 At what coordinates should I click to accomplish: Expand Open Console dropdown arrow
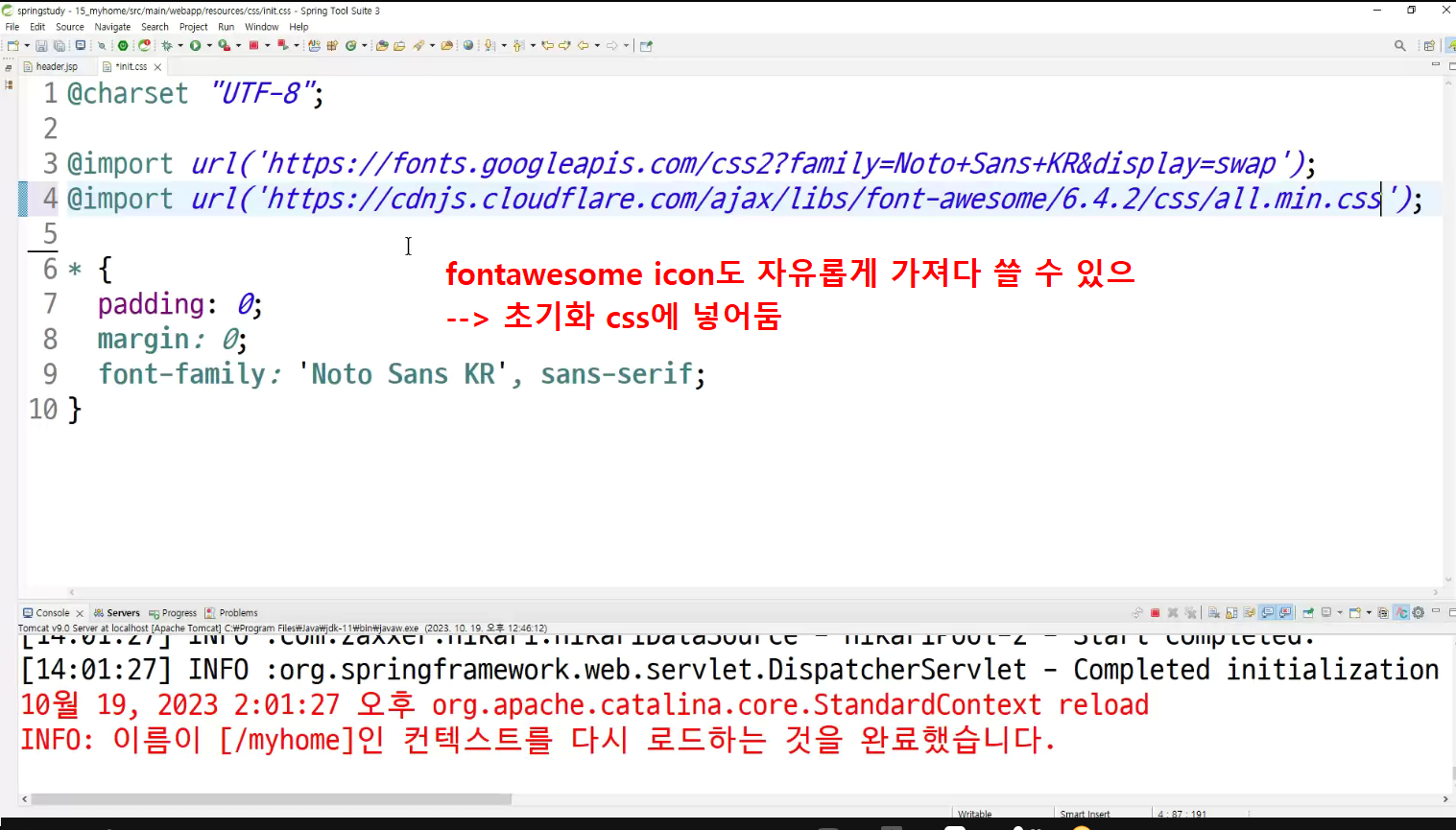coord(1369,612)
